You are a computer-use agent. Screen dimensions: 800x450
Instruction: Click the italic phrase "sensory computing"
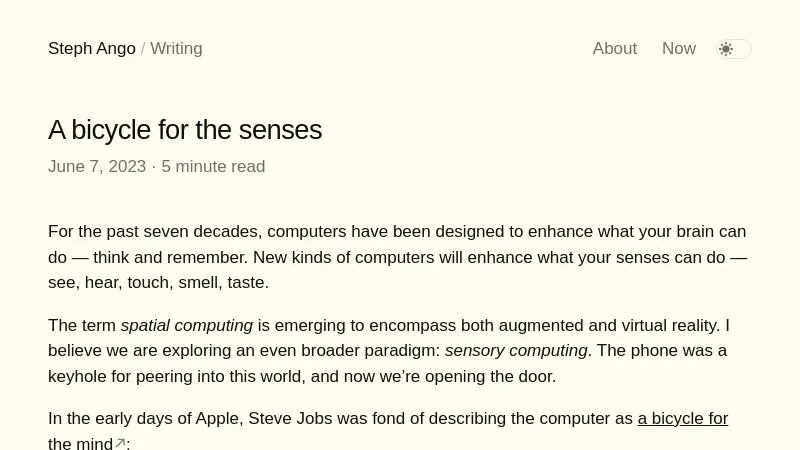(516, 350)
